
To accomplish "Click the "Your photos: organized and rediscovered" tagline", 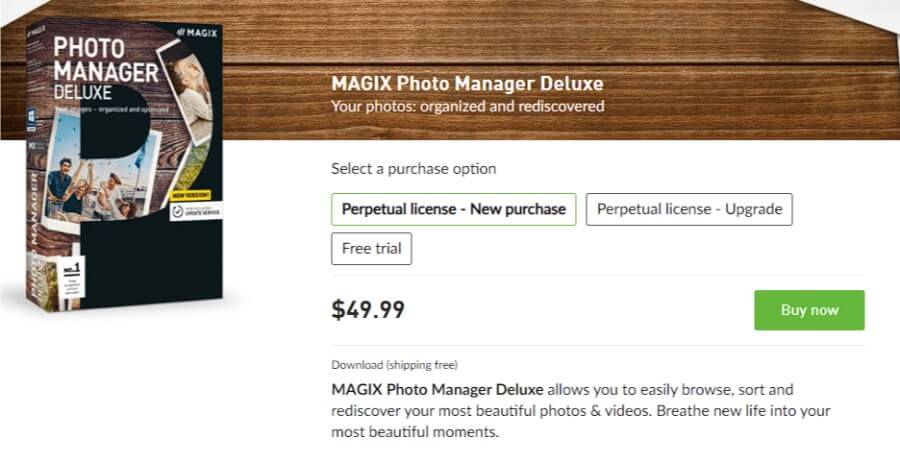I will [467, 106].
